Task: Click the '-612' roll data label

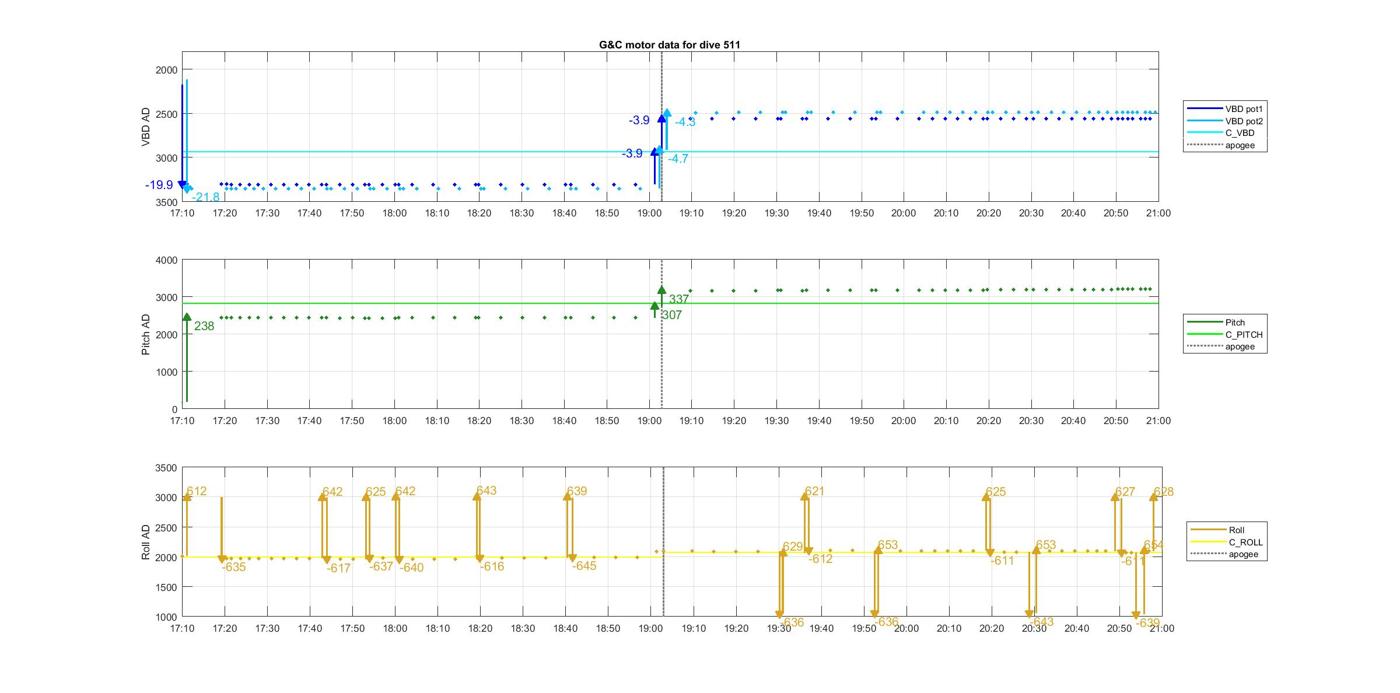Action: point(820,559)
